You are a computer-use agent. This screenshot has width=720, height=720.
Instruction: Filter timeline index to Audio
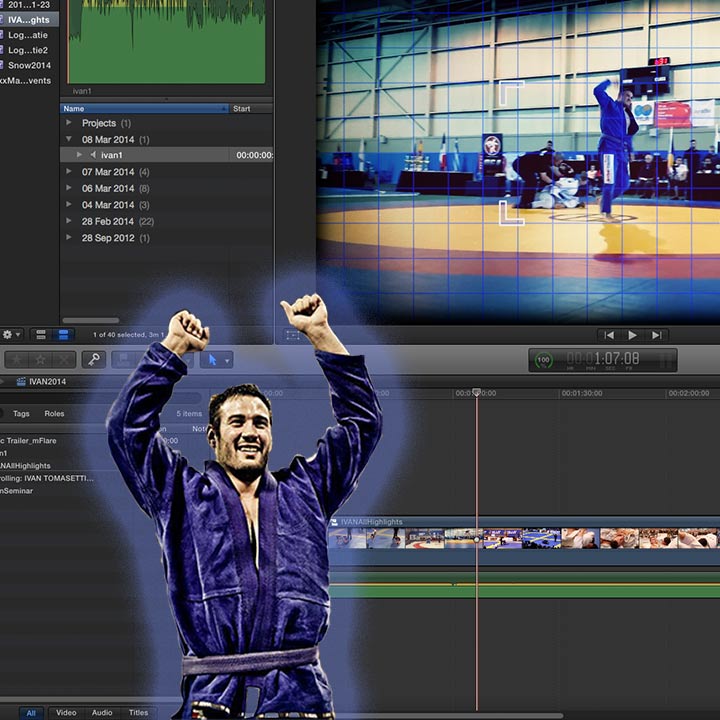tap(102, 713)
